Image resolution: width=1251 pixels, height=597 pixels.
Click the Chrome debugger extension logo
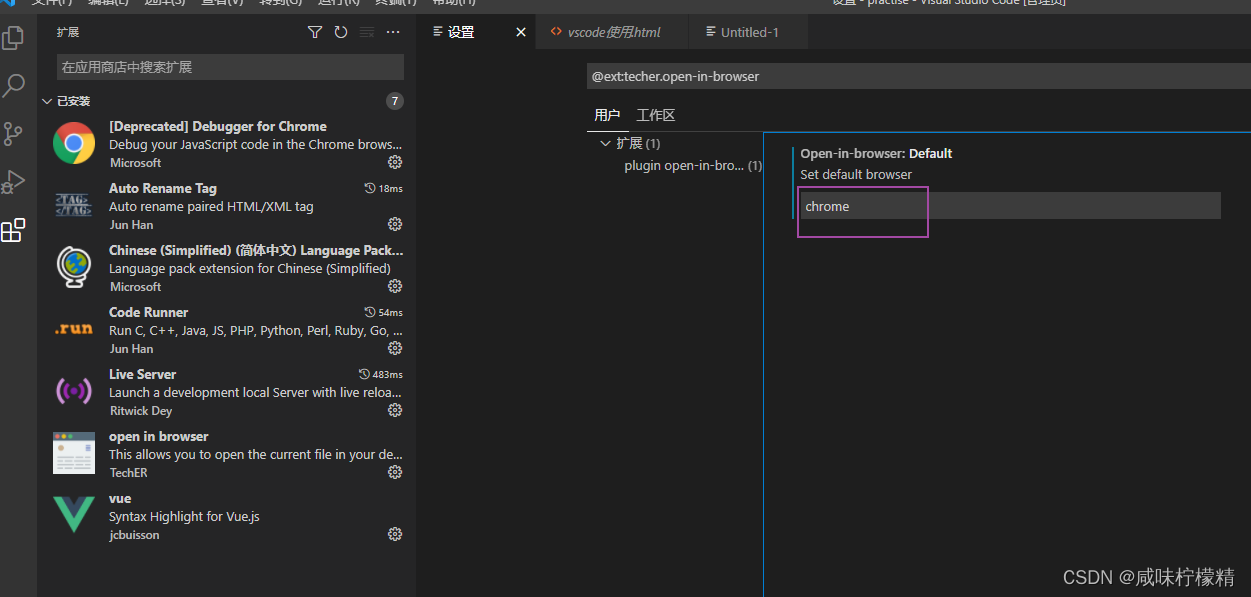pos(74,143)
